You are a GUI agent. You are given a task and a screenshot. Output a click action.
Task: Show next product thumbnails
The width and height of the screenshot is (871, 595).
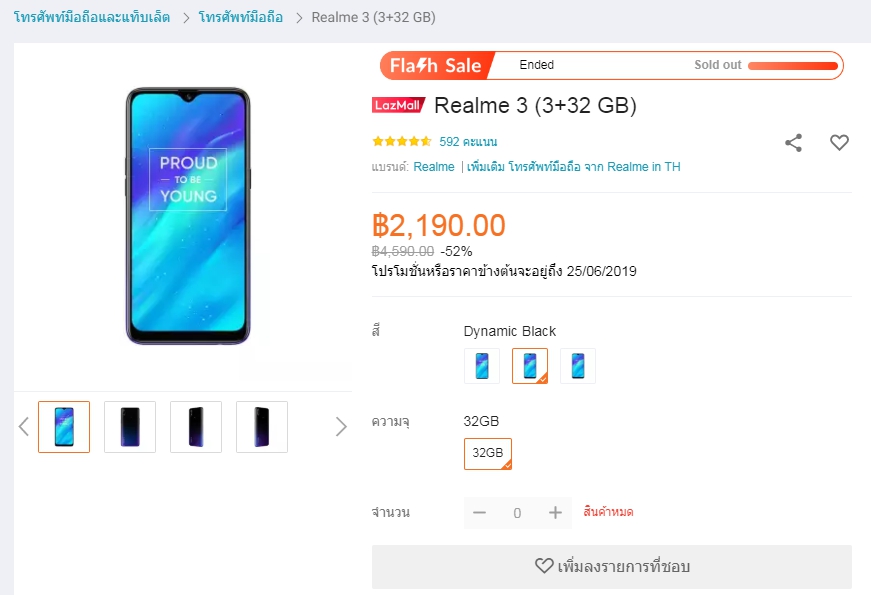(x=341, y=427)
